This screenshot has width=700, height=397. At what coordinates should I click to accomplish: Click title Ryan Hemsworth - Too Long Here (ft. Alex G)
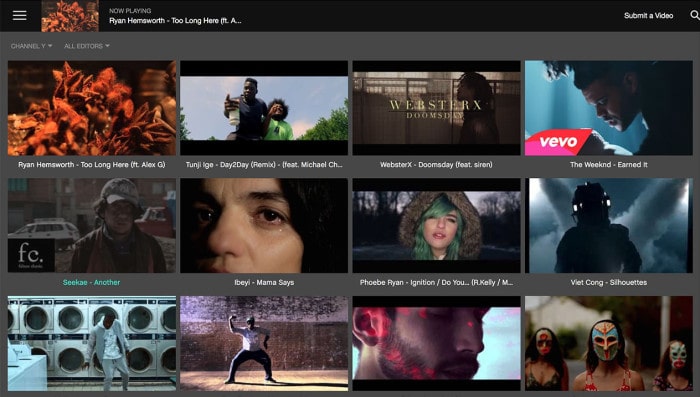(x=92, y=165)
